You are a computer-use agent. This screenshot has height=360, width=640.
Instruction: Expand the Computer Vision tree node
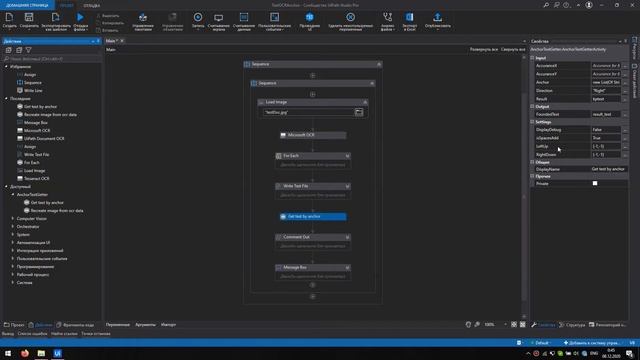[x=13, y=218]
